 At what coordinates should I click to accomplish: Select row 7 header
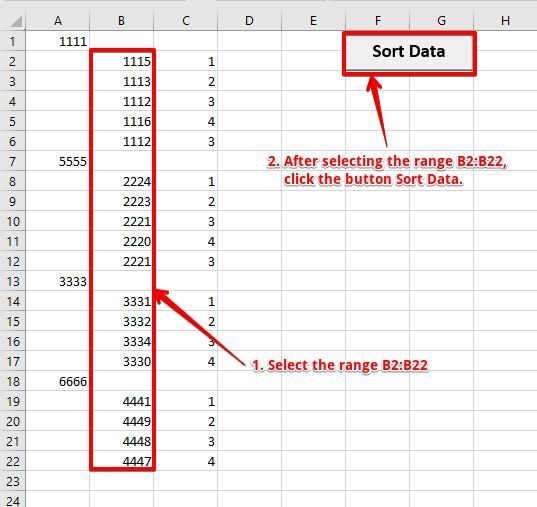[x=13, y=161]
